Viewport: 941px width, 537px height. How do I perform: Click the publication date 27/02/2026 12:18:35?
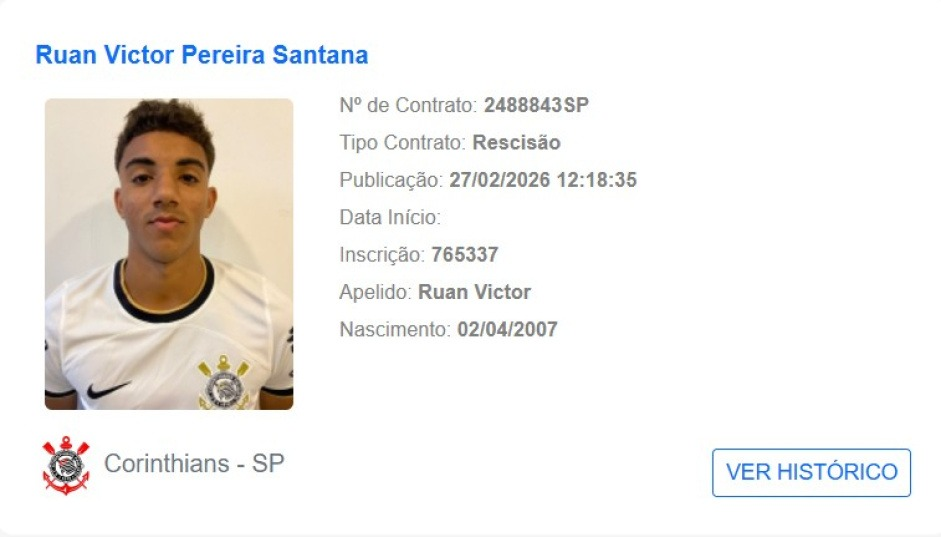click(543, 179)
